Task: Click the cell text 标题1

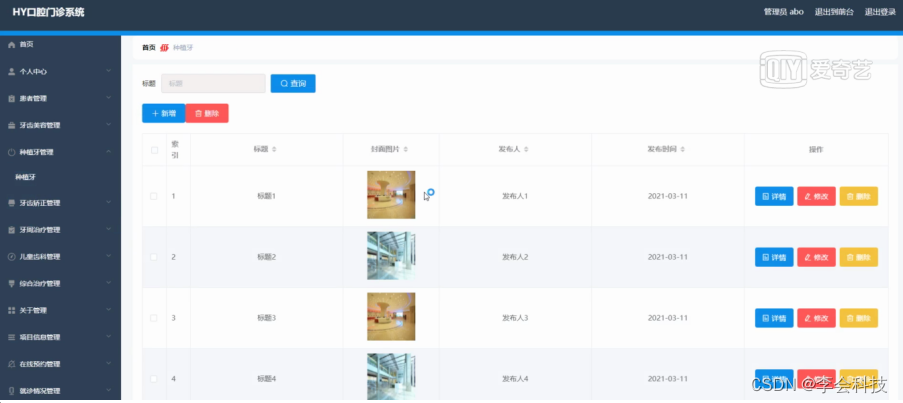Action: (267, 196)
